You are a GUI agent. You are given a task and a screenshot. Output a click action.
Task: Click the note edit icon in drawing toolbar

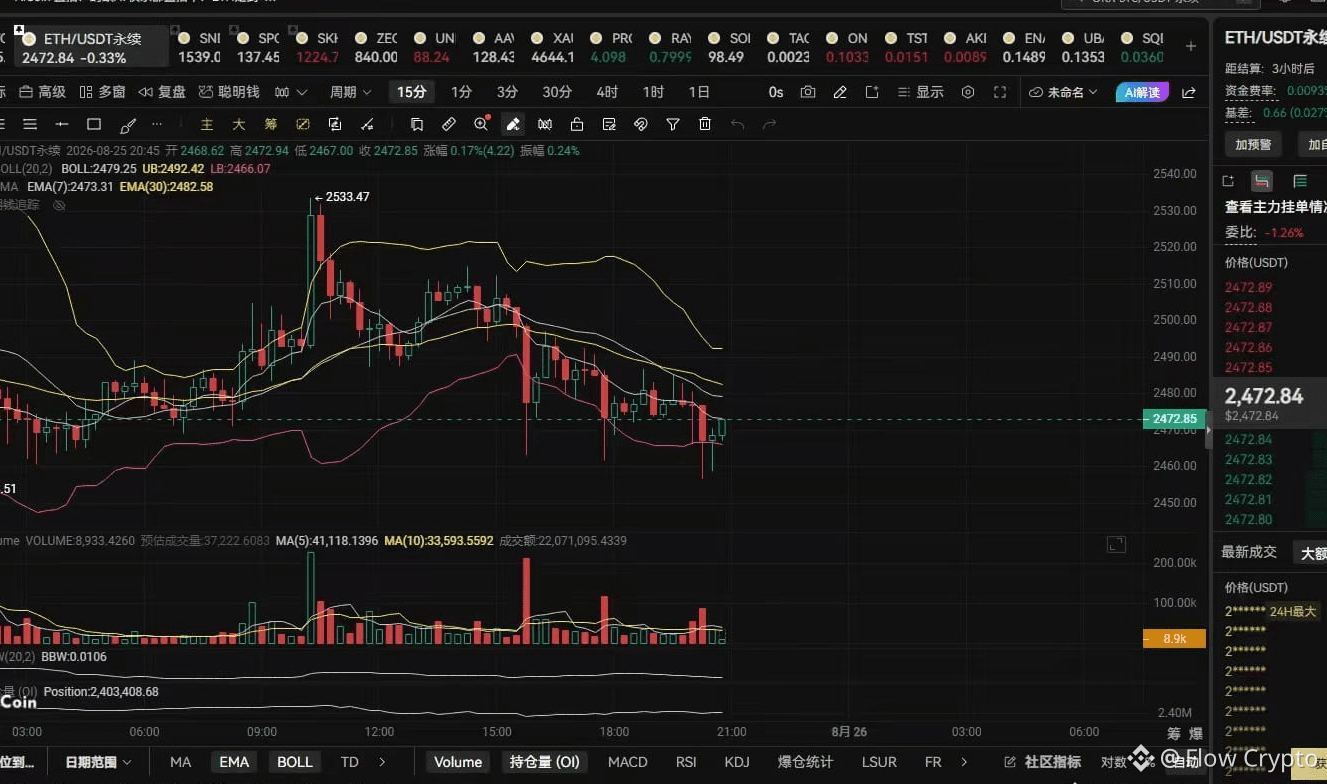(x=609, y=125)
